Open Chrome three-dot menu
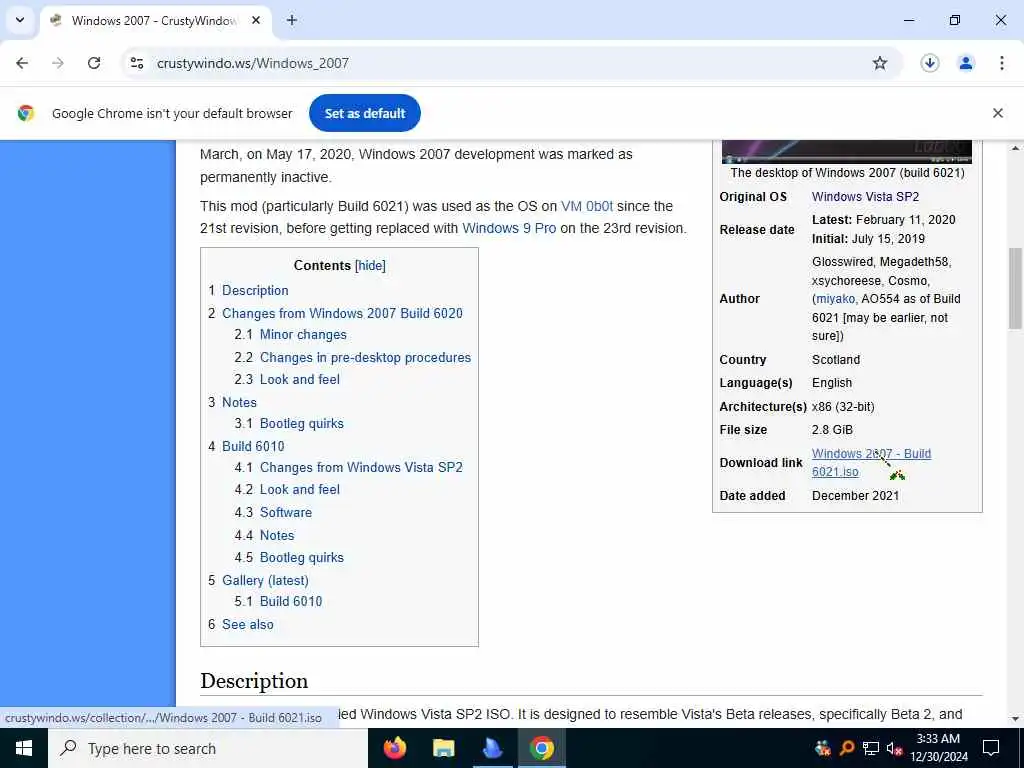 [1001, 63]
